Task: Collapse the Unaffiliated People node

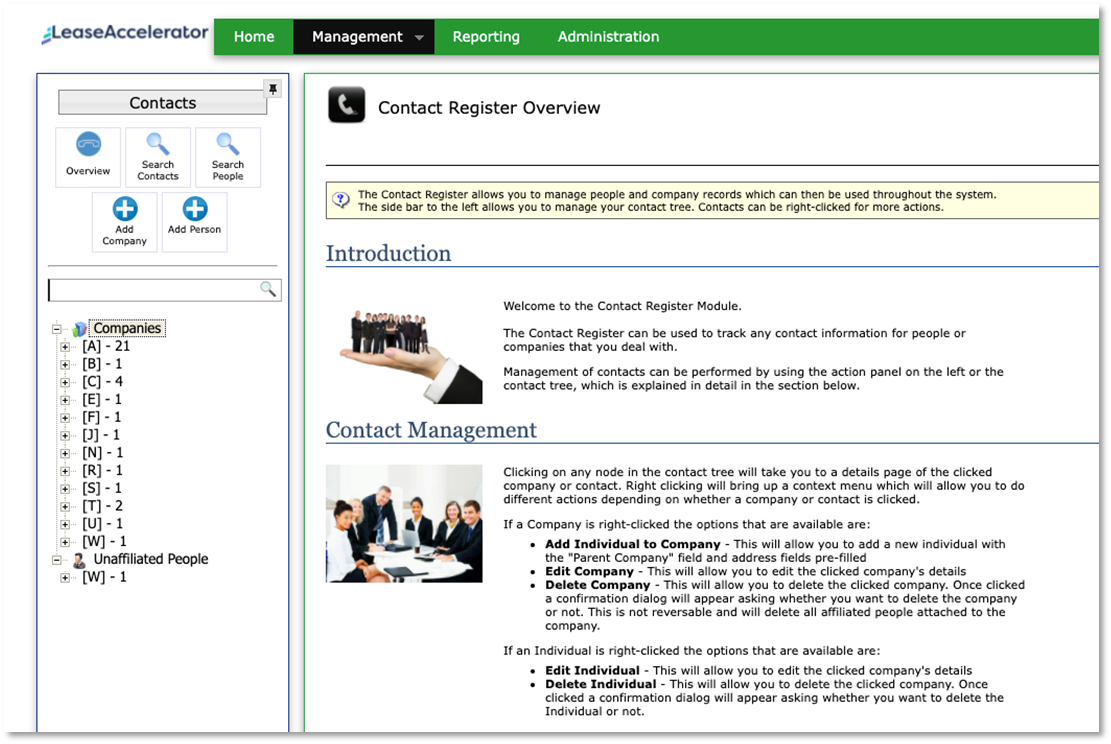Action: coord(57,560)
